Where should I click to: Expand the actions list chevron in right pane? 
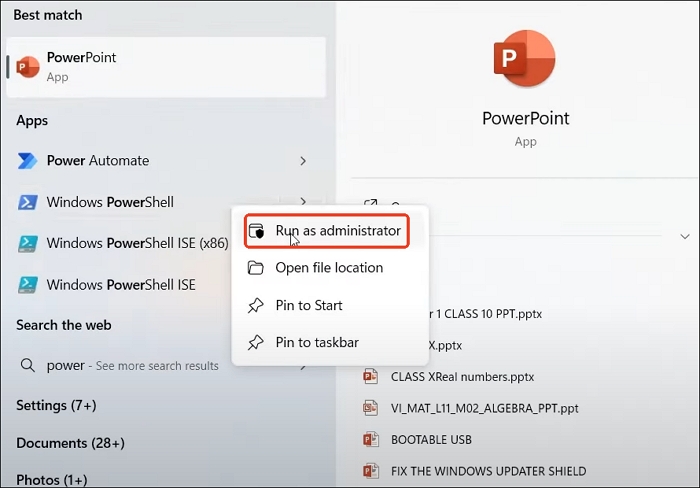point(685,237)
